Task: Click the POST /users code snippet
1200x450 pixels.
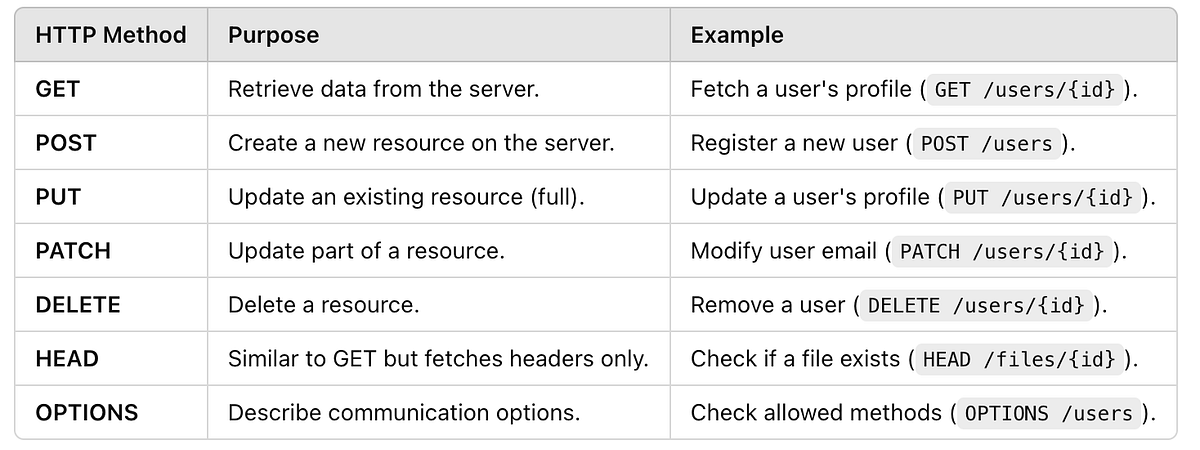Action: click(986, 143)
